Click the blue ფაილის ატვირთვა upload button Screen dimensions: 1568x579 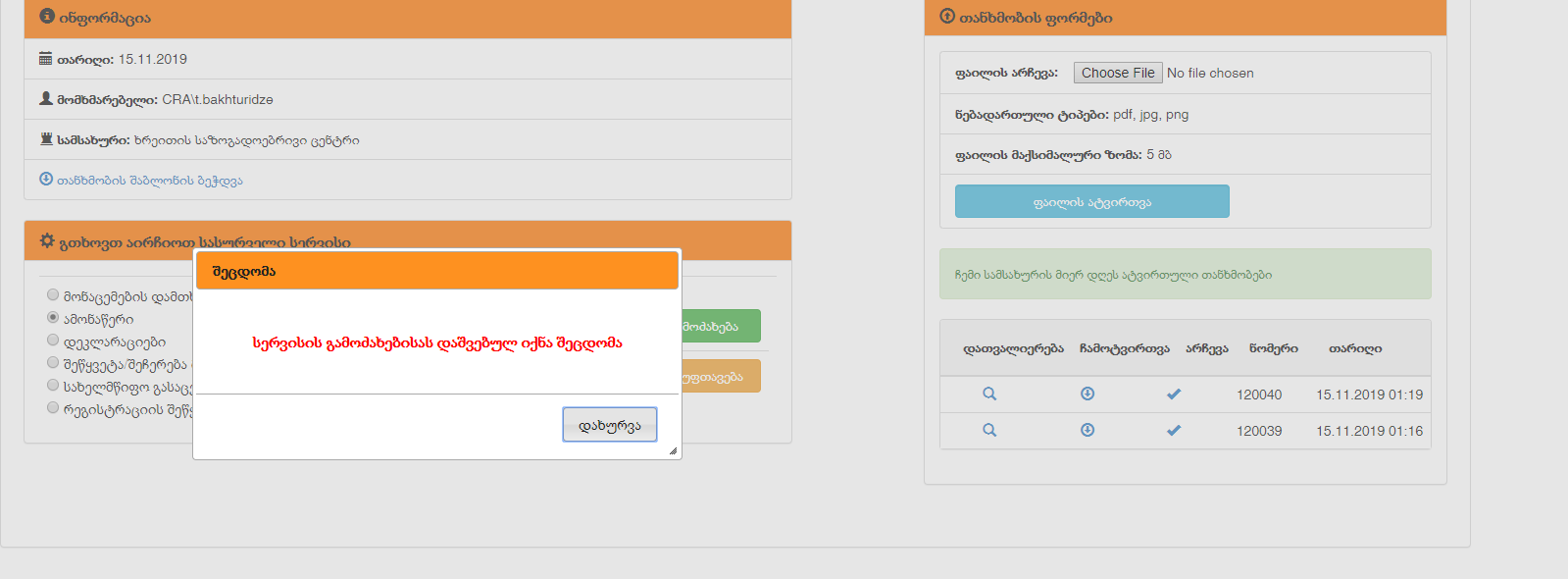(x=1091, y=201)
